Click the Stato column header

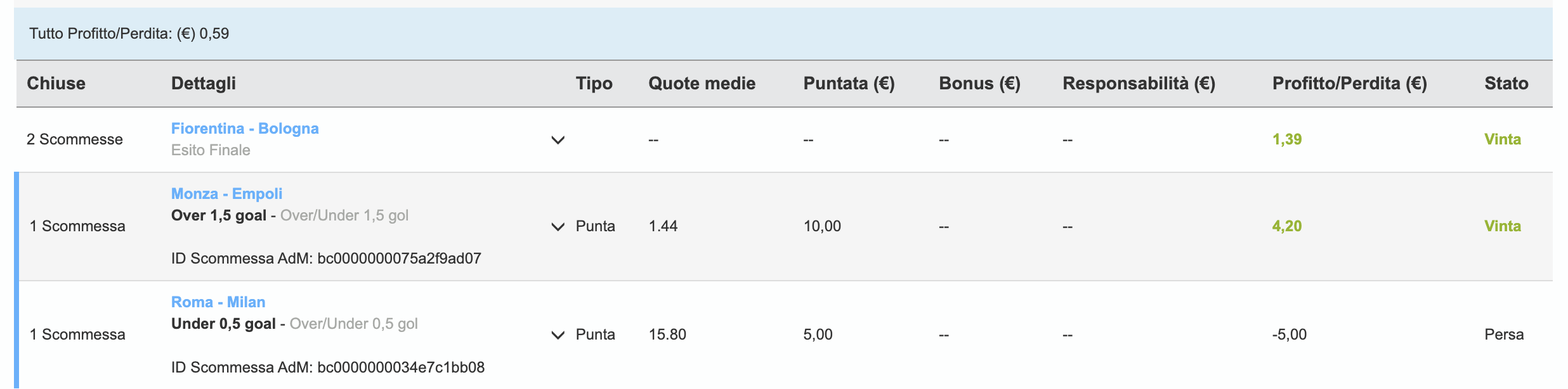[1506, 84]
